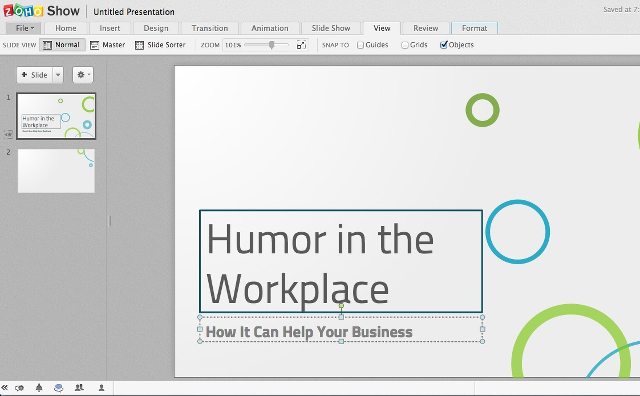Select the Normal slide view icon
Viewport: 640px width, 396px height.
pos(47,45)
